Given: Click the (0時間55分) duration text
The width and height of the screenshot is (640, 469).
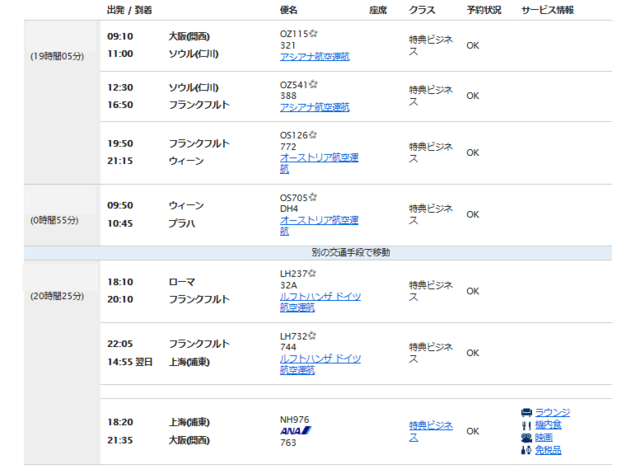Looking at the screenshot, I should click(54, 220).
